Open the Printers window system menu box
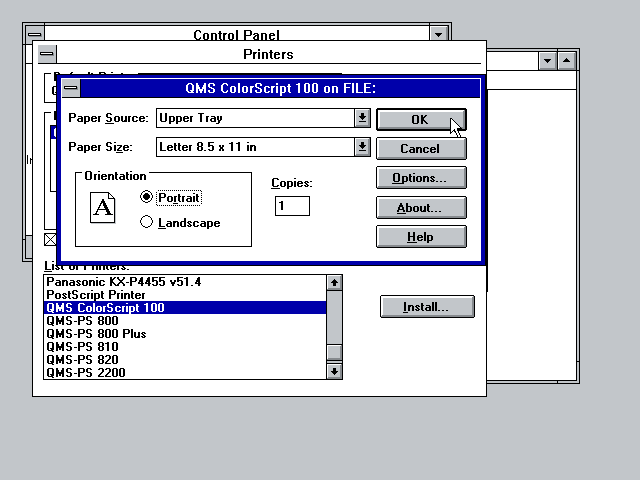This screenshot has height=480, width=640. click(47, 54)
